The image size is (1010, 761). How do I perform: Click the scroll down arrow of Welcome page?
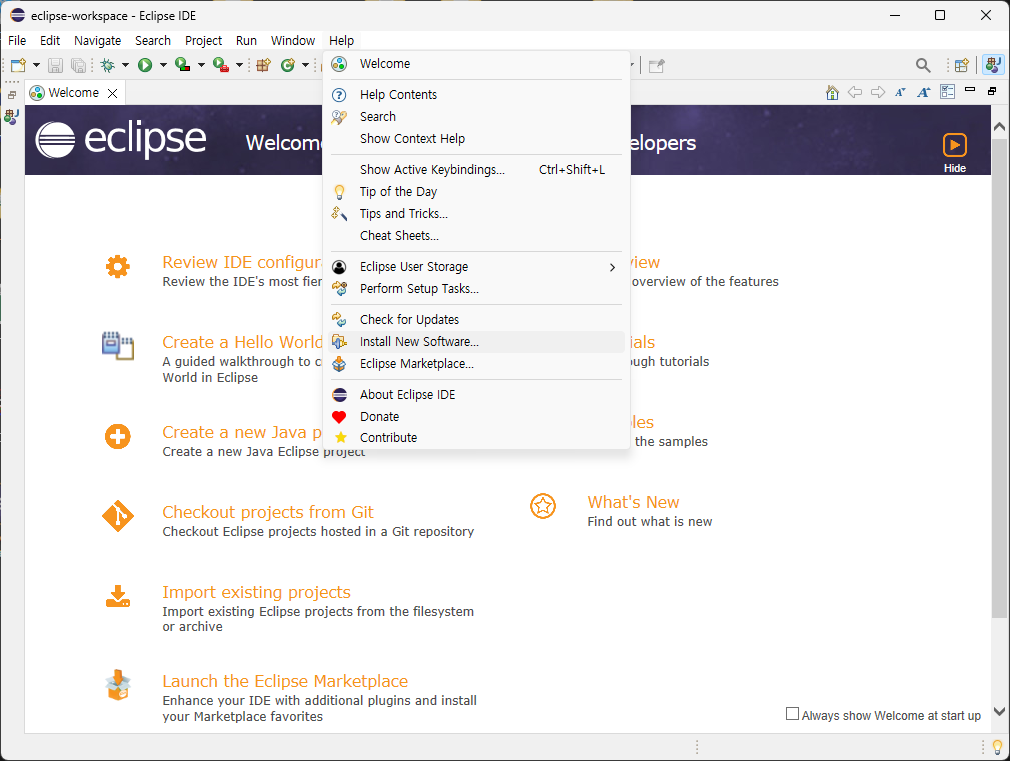(999, 712)
